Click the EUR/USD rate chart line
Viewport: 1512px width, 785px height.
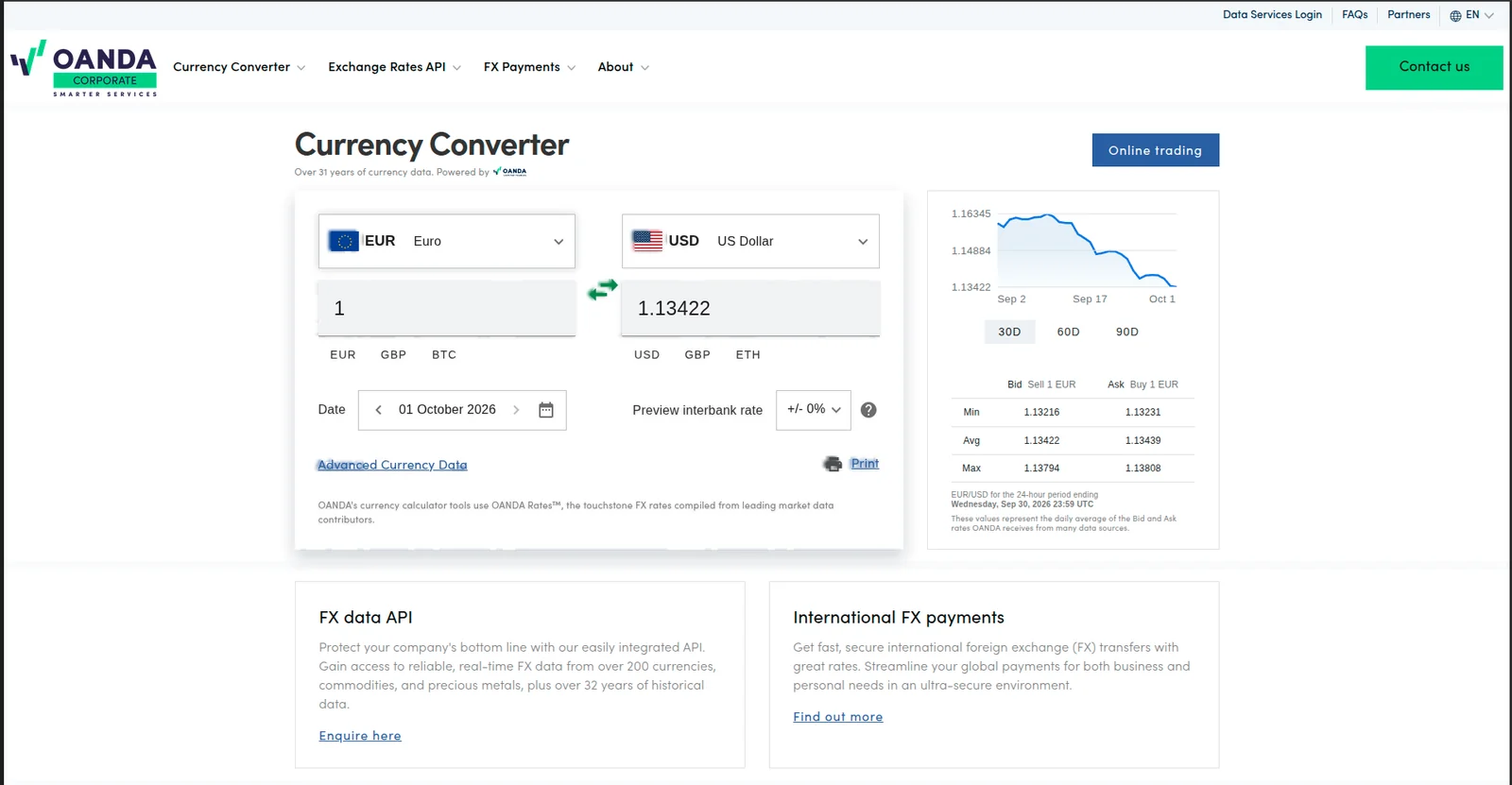1087,249
